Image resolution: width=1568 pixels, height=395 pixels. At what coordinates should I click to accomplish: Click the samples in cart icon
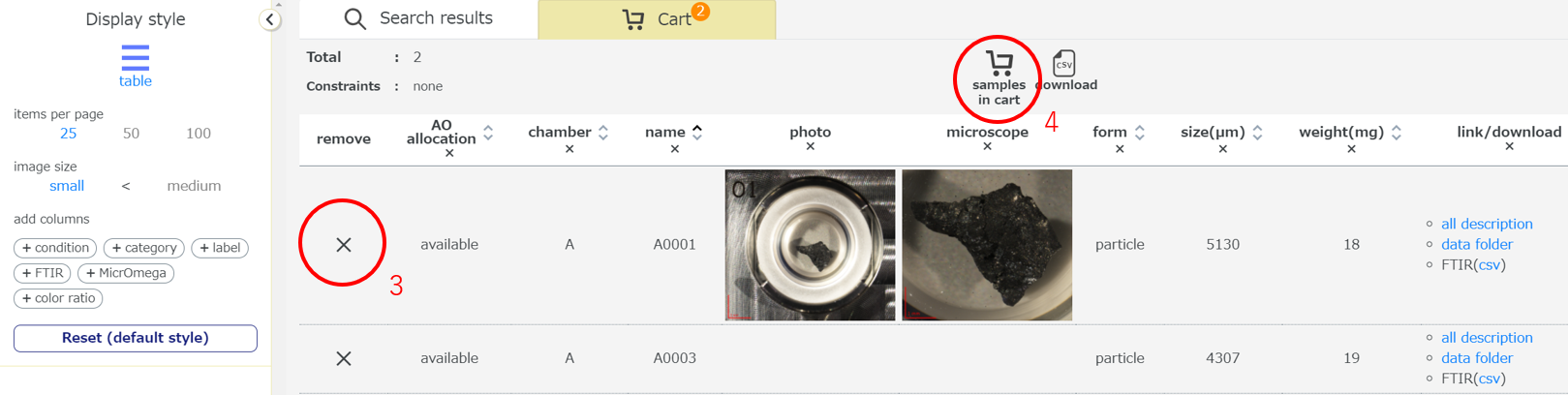(x=999, y=66)
